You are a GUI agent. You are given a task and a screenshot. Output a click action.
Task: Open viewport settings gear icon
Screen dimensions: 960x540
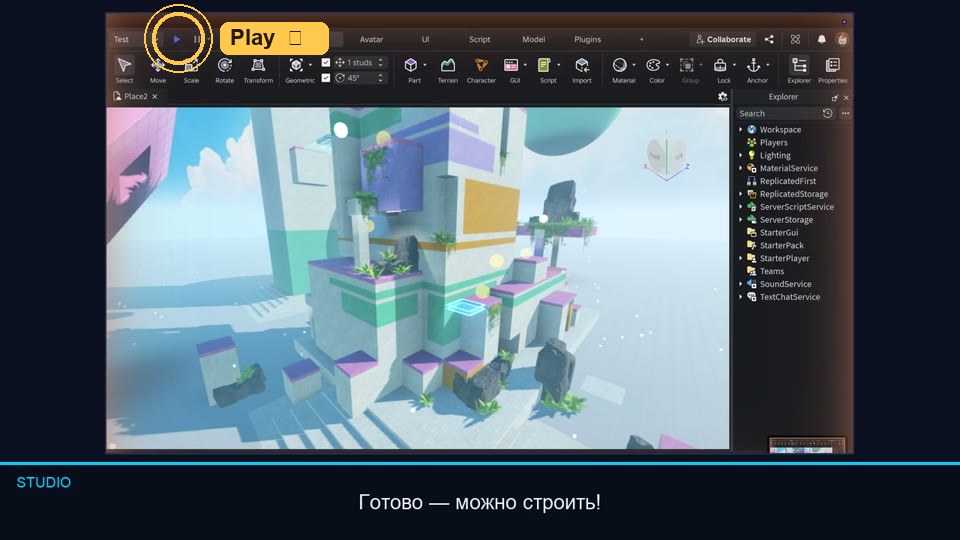pos(722,97)
